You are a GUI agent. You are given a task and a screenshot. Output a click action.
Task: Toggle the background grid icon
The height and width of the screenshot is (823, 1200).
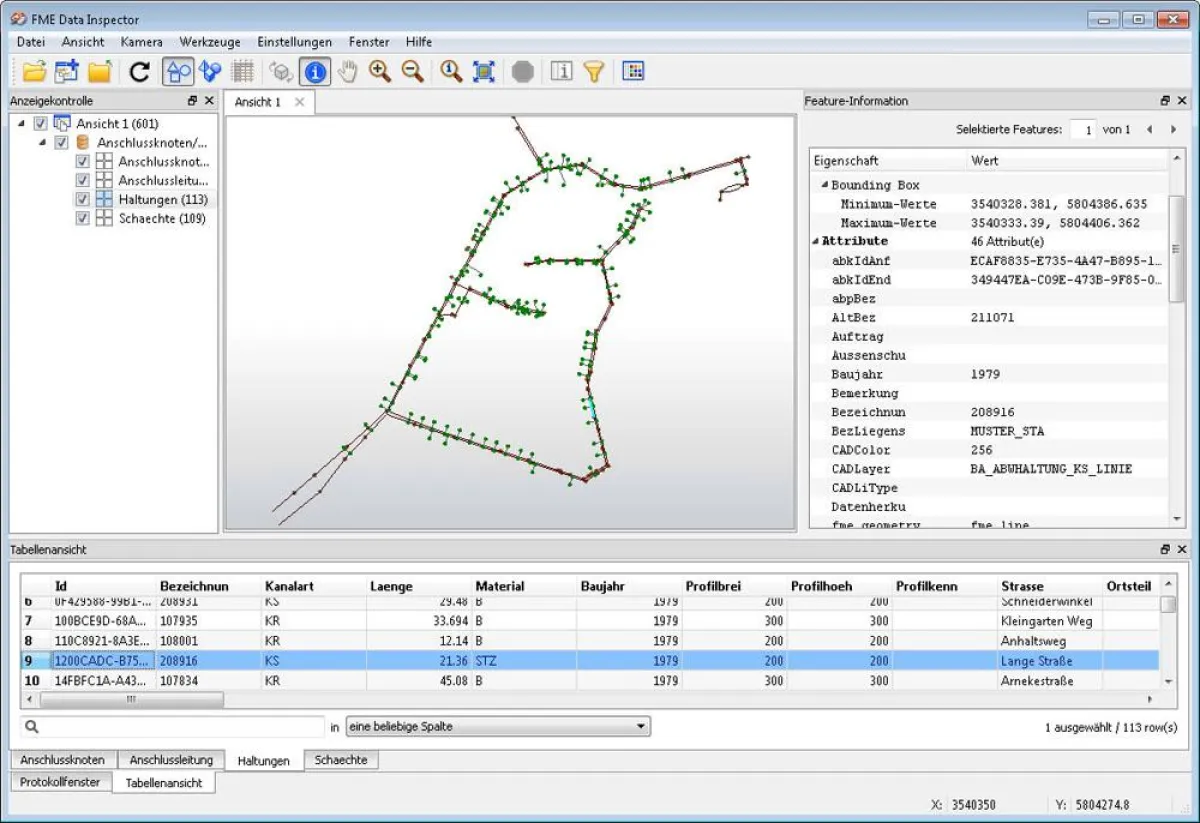pos(242,71)
